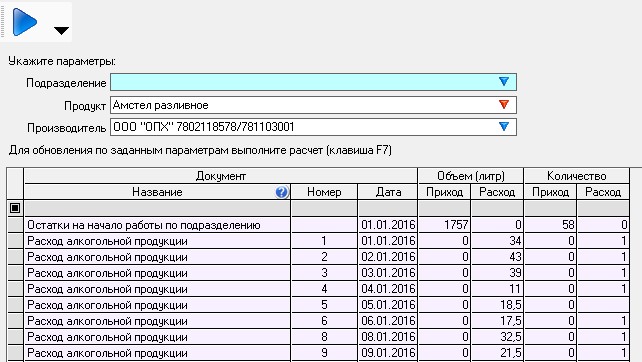Click the volume expense cell 11
Image resolution: width=642 pixels, height=362 pixels.
[x=497, y=289]
